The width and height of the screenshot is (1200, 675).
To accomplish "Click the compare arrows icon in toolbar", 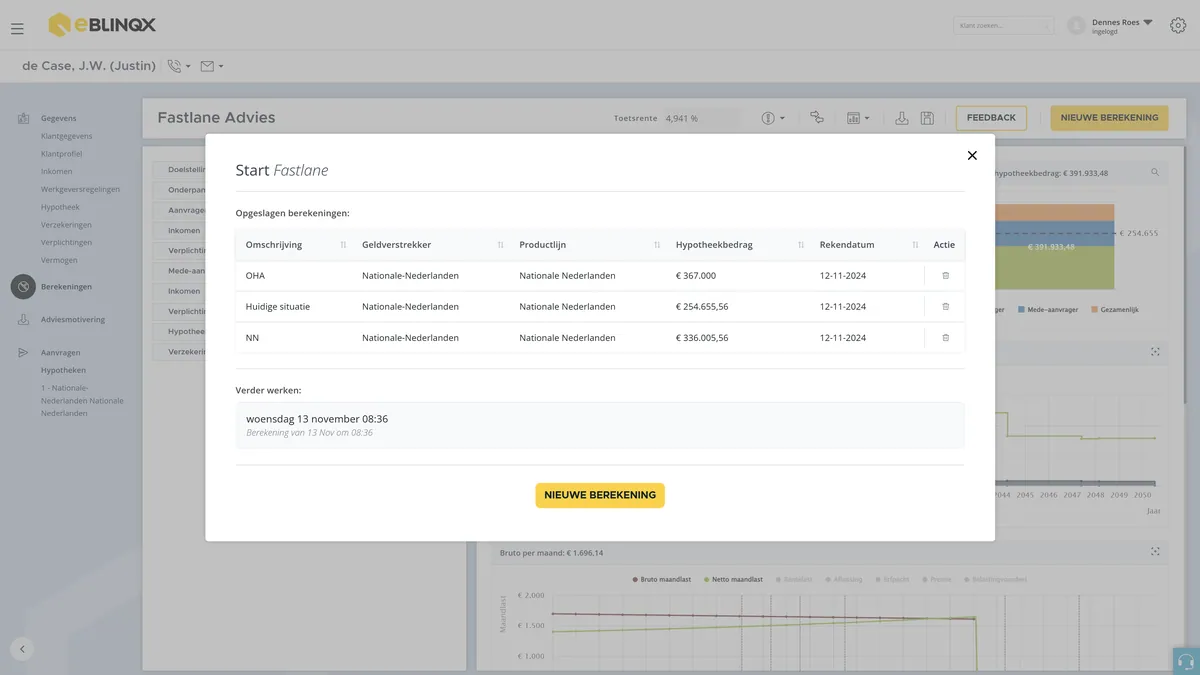I will (x=817, y=118).
